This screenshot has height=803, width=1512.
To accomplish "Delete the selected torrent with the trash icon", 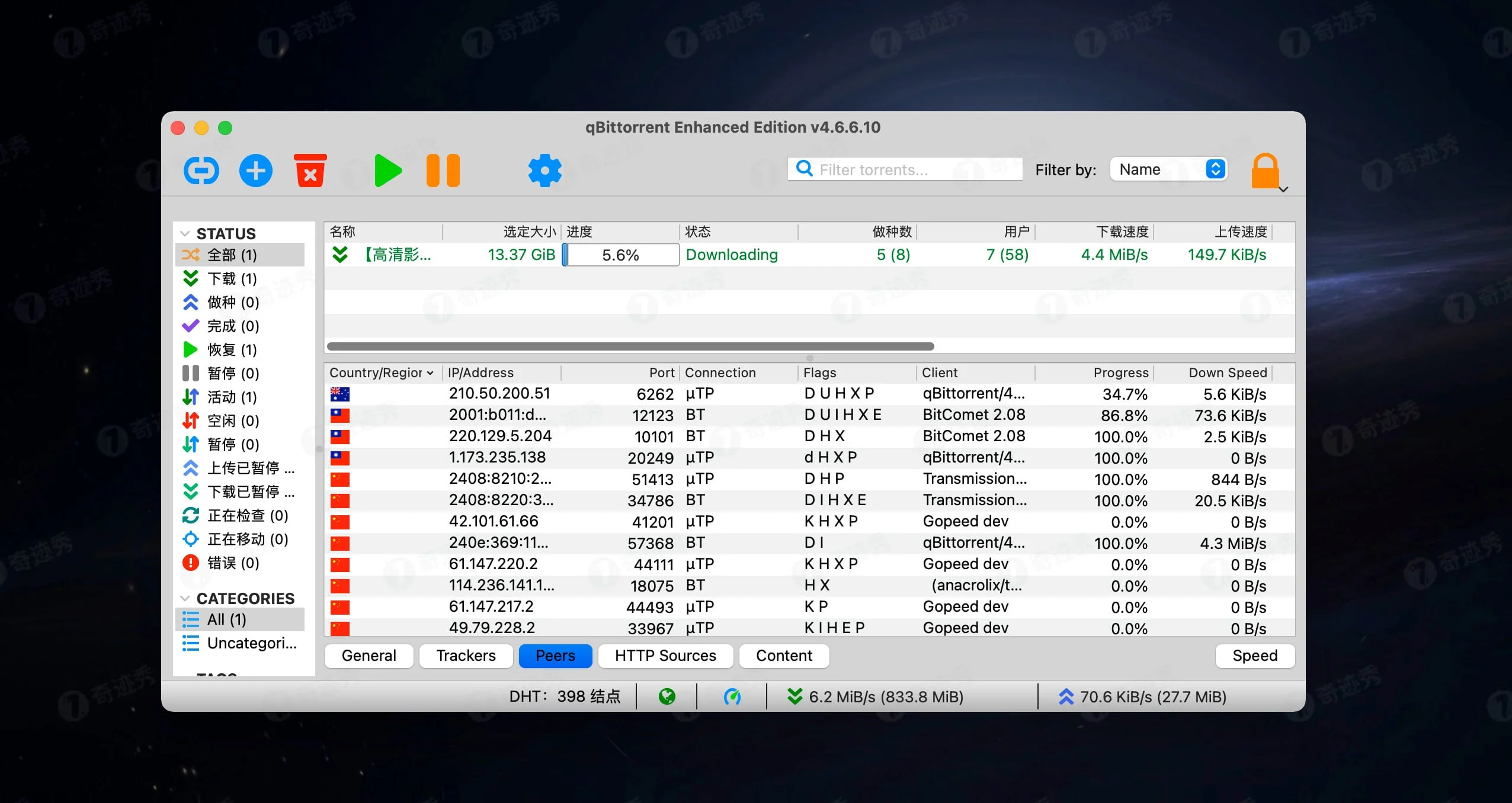I will point(310,170).
